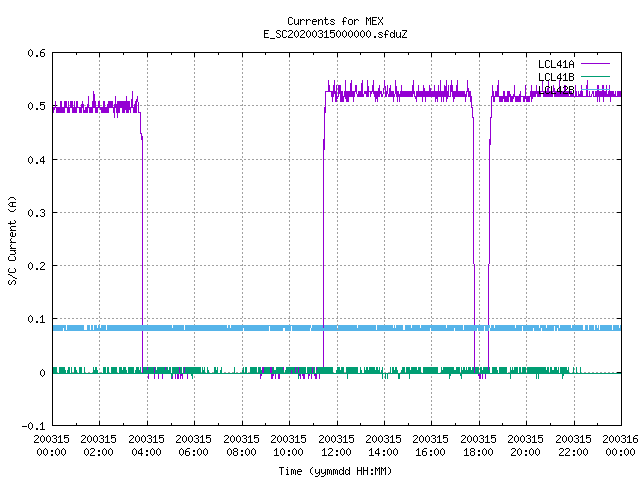The height and width of the screenshot is (480, 640).
Task: Click the x-axis tick label 200315 04:00
Action: (146, 445)
